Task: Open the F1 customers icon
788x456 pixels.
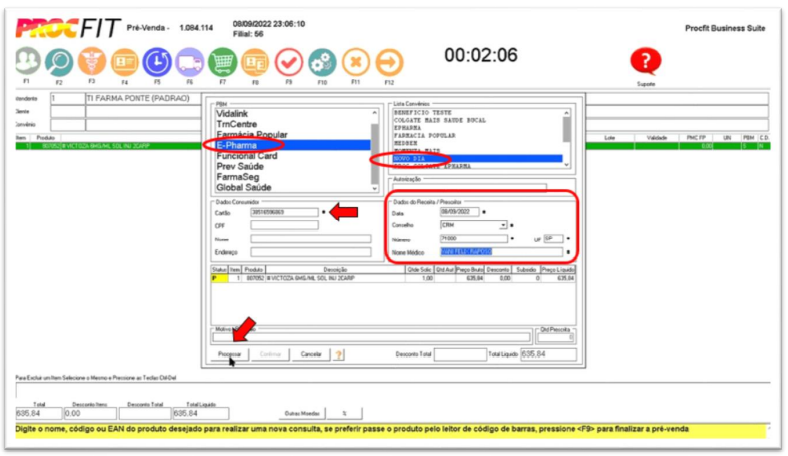Action: (x=27, y=61)
